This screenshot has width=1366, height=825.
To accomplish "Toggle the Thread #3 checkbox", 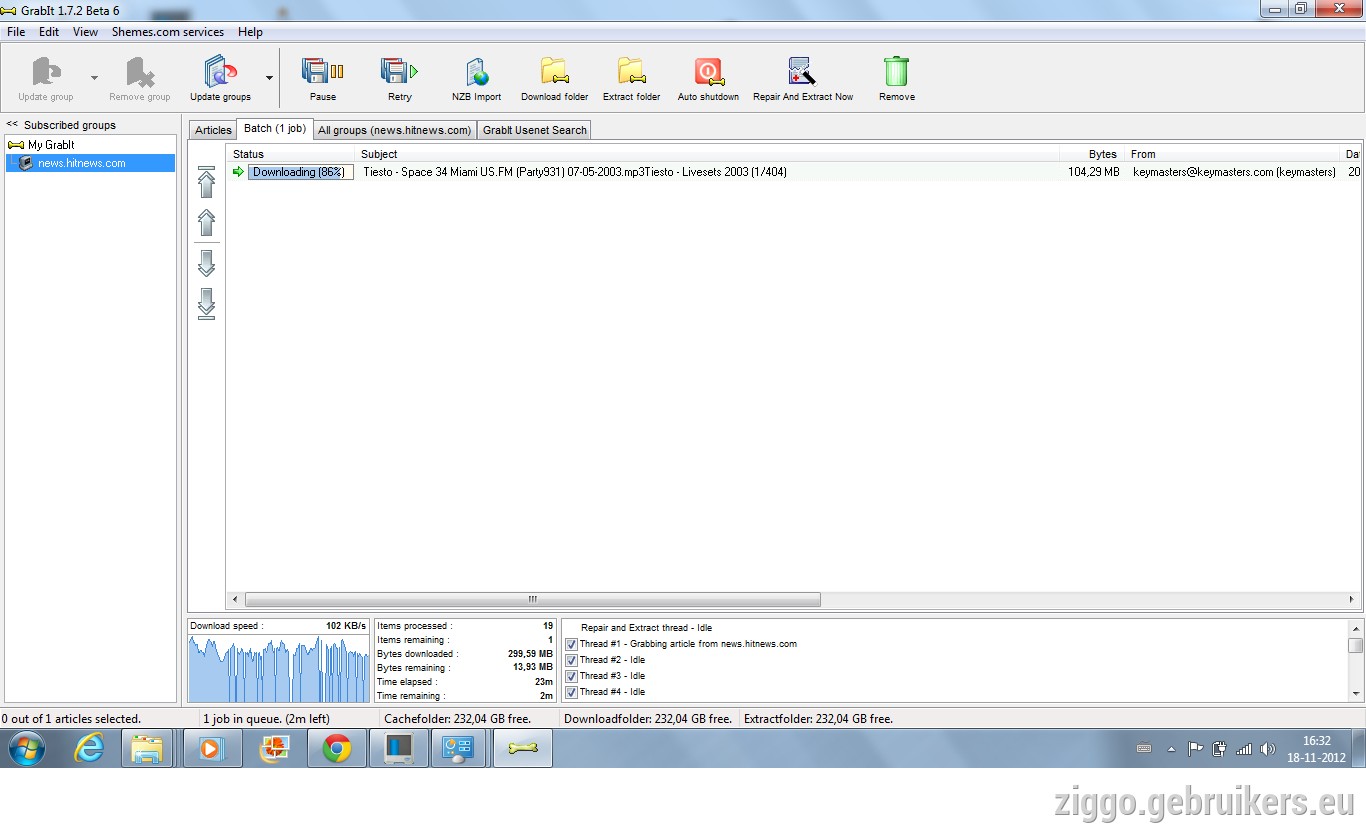I will (x=571, y=676).
